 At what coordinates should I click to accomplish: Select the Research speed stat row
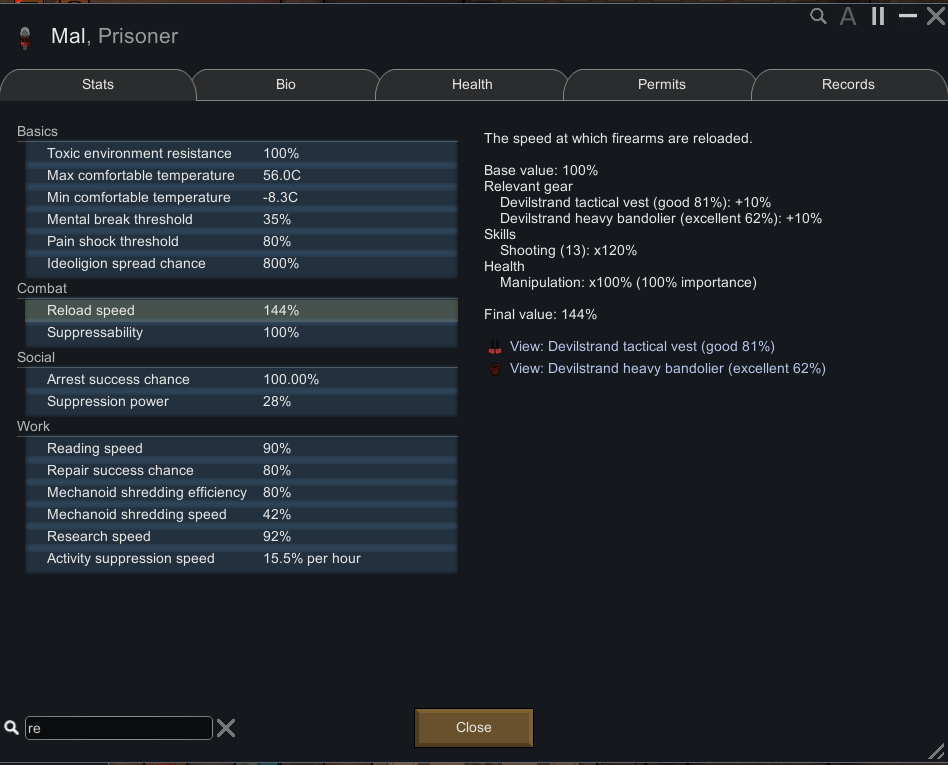click(x=240, y=537)
